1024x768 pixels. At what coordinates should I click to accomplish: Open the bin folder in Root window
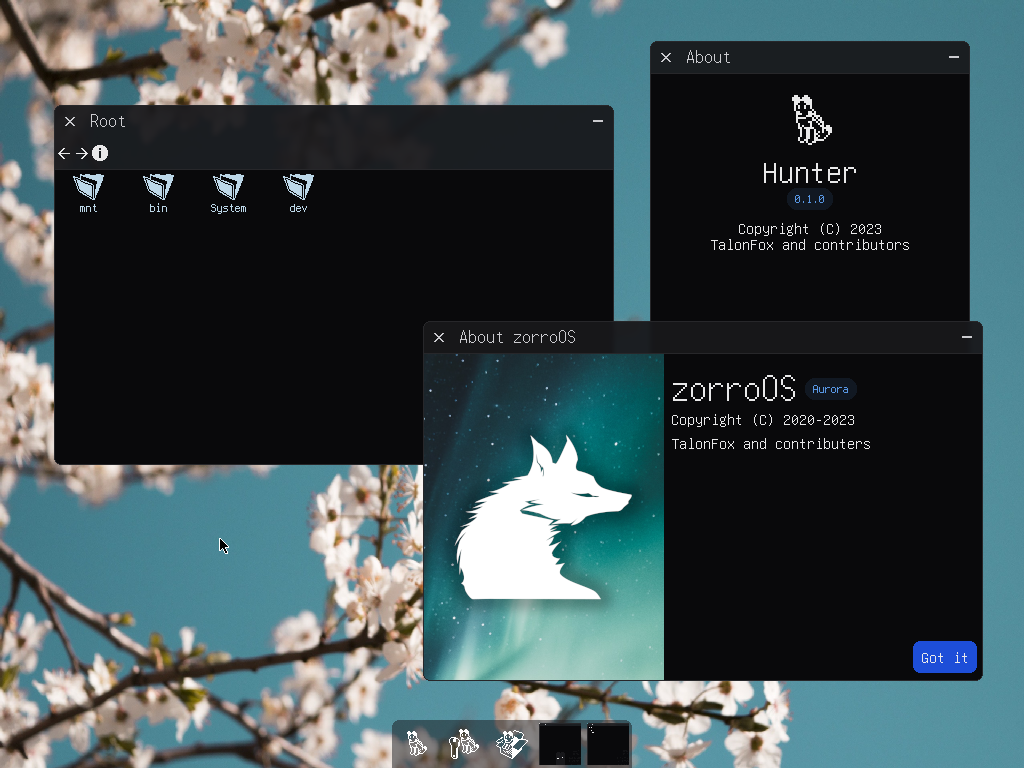158,193
